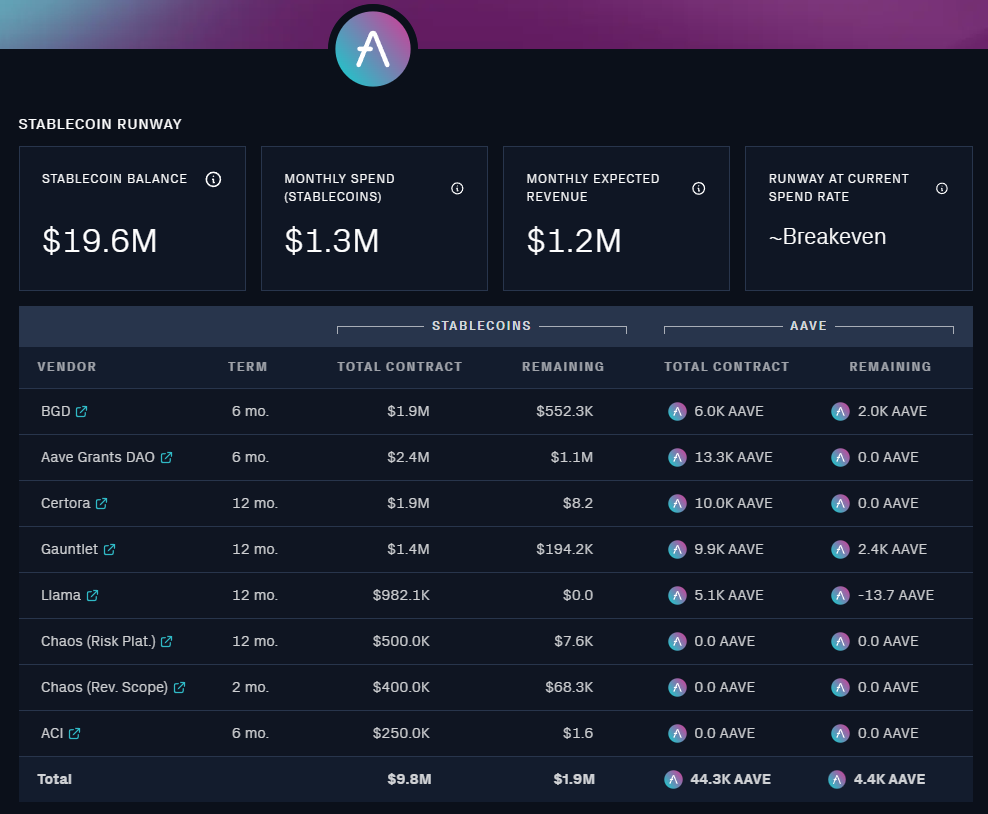Click the STABLECOINS group header
Screen dimensions: 988x814
coord(481,326)
